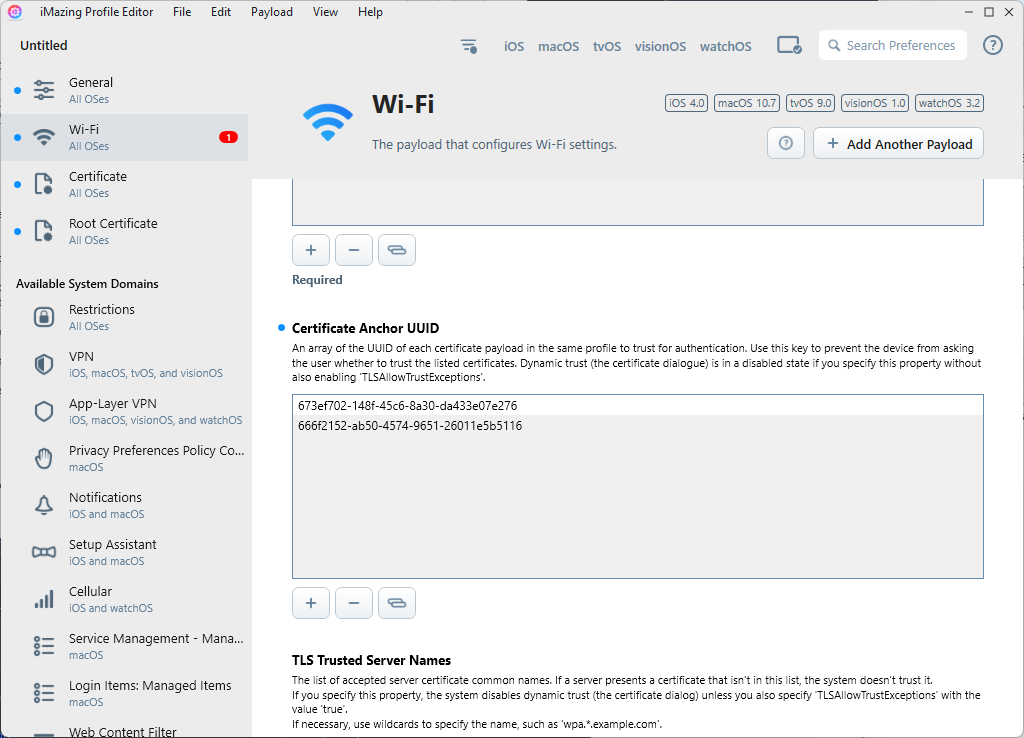Image resolution: width=1024 pixels, height=738 pixels.
Task: Open the payload filter icon in toolbar
Action: [468, 46]
